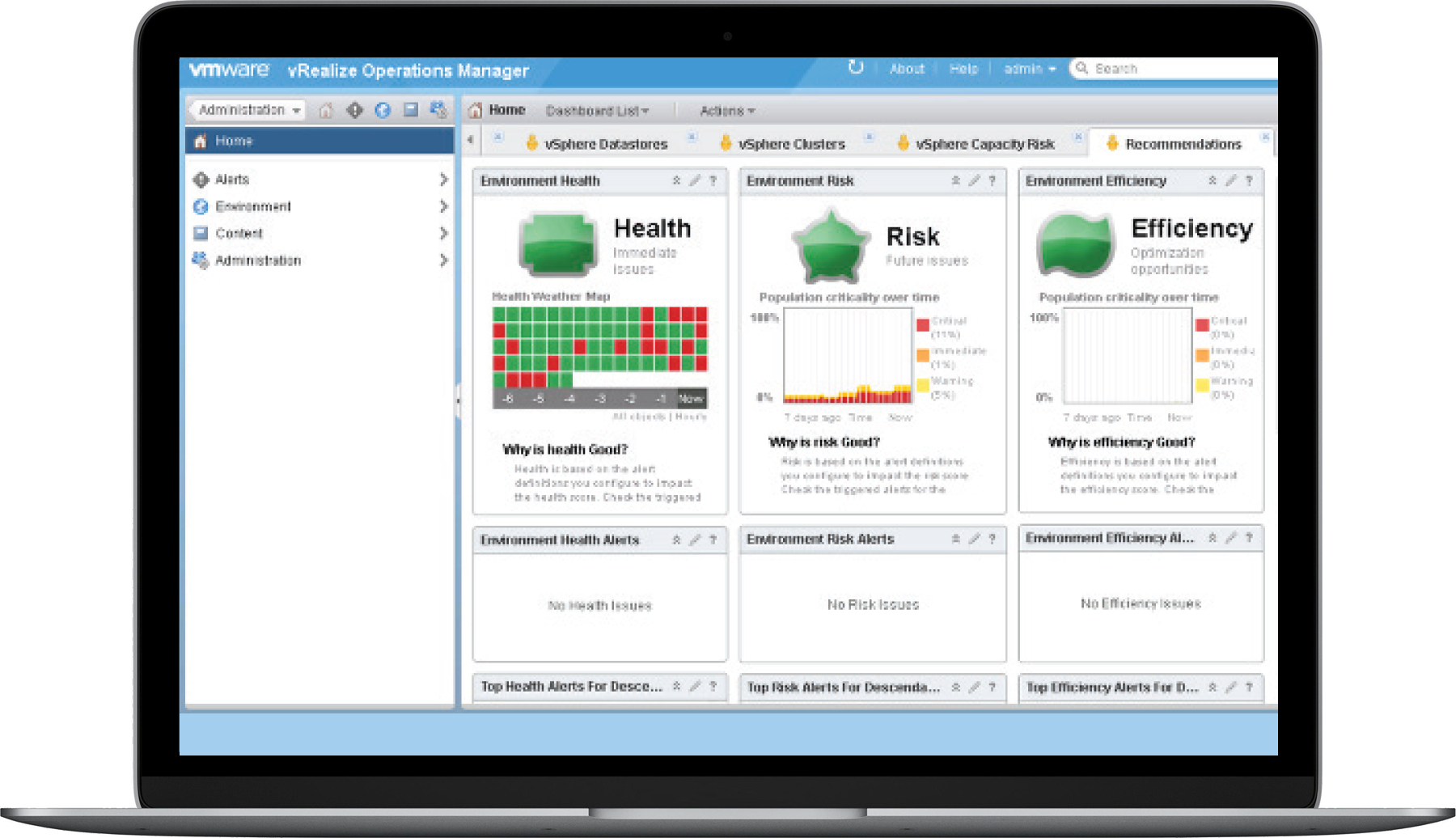Screen dimensions: 1456x838
Task: Click the green Efficiency badge icon
Action: pyautogui.click(x=1075, y=243)
